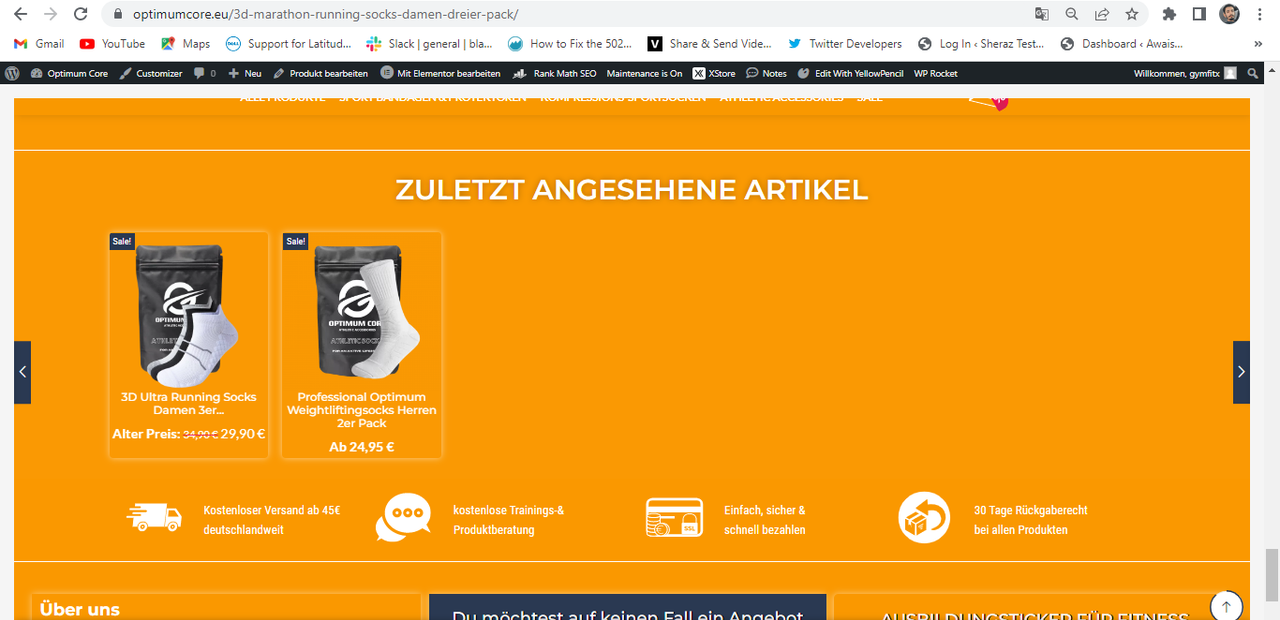Click the SSL secure payment card icon
Viewport: 1280px width, 620px height.
coord(674,518)
